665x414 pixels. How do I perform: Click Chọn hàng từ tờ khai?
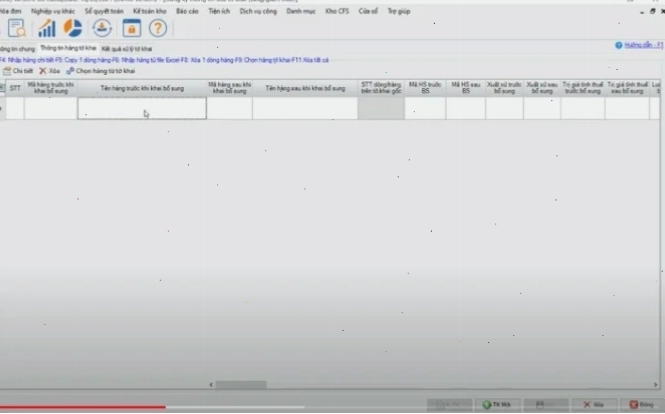pyautogui.click(x=101, y=71)
